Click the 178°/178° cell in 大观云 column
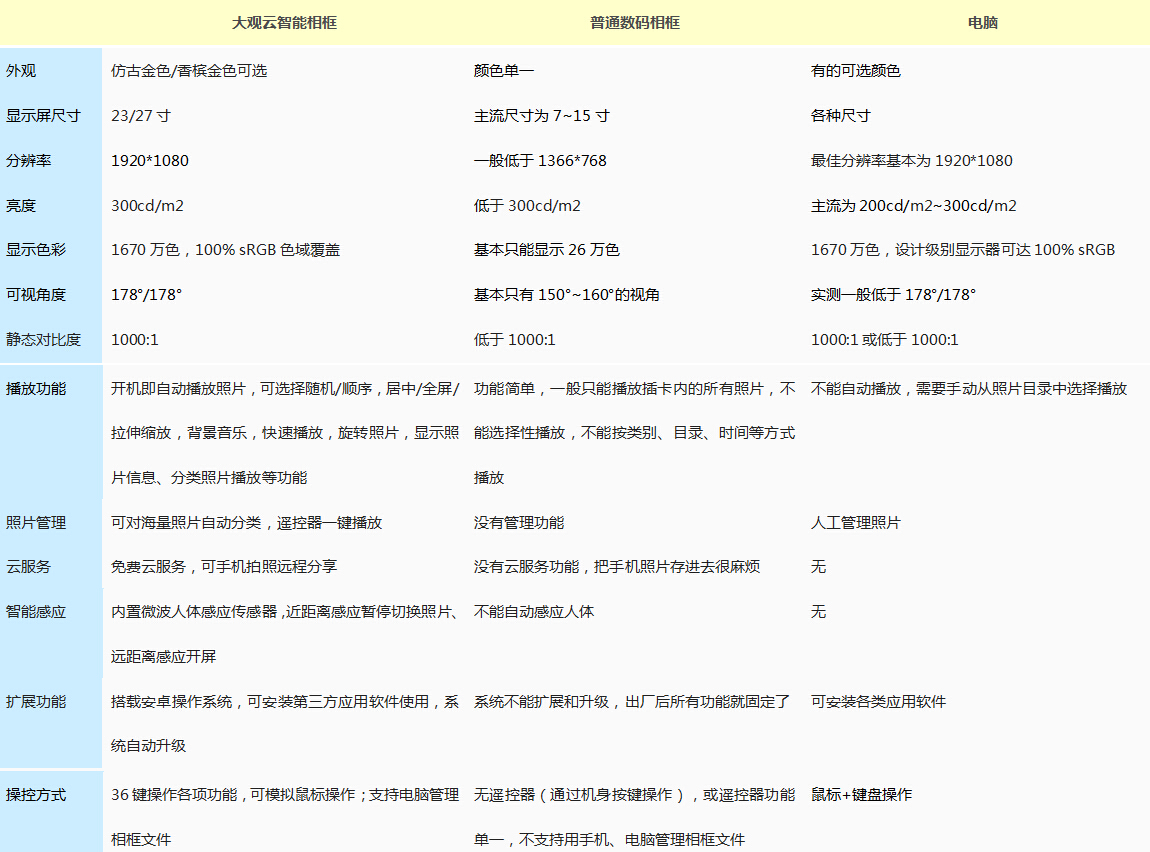 [146, 295]
